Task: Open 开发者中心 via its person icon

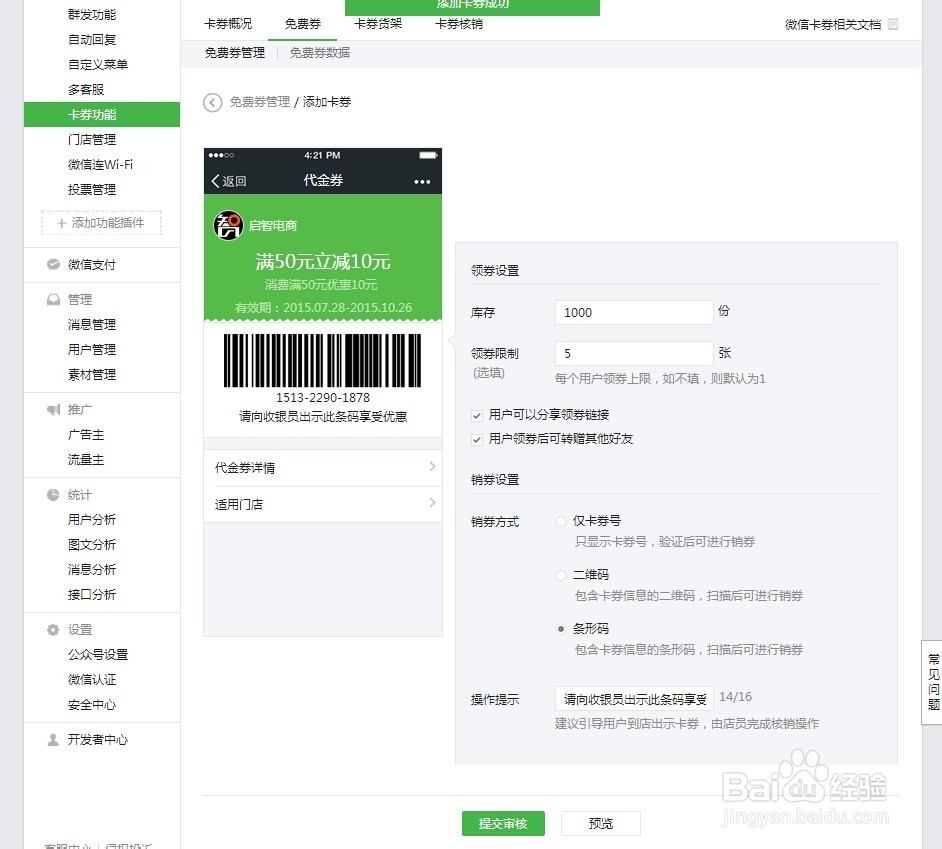Action: 52,739
